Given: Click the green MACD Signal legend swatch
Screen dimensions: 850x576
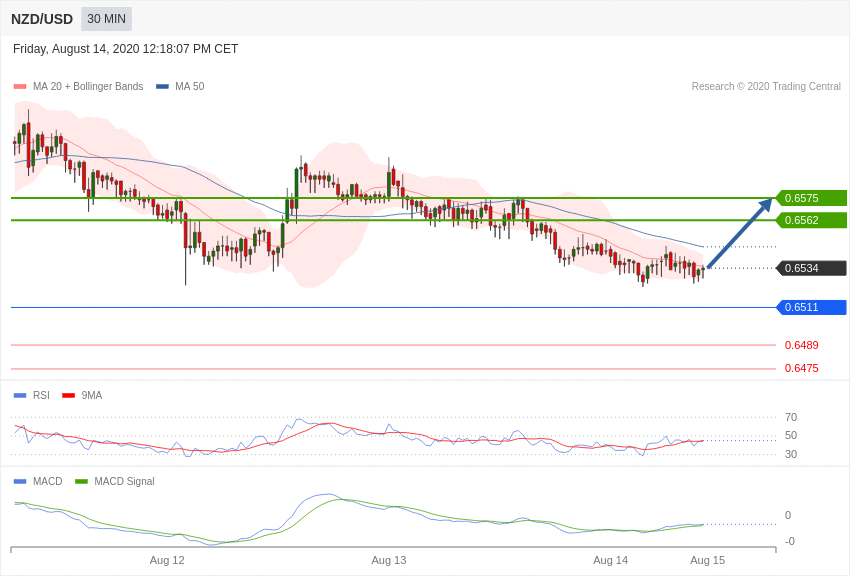Looking at the screenshot, I should pos(81,481).
